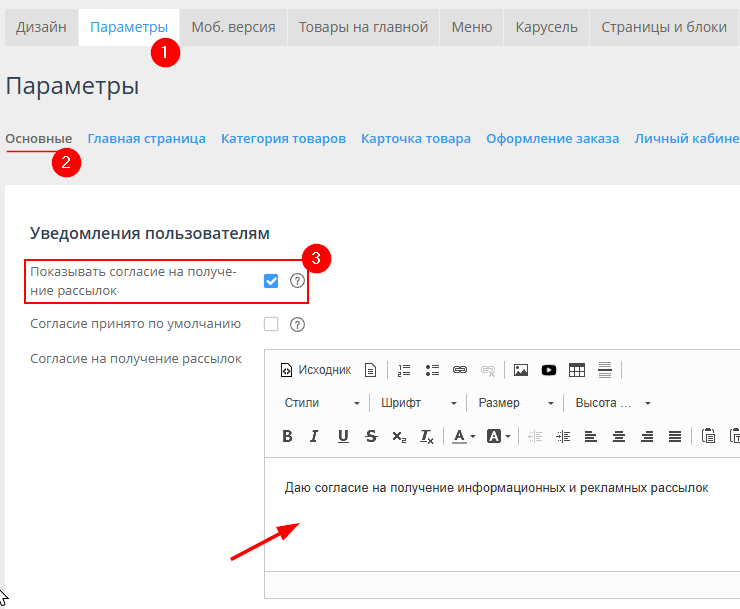This screenshot has width=740, height=609.
Task: Open the Товары на главной tab
Action: pos(363,27)
